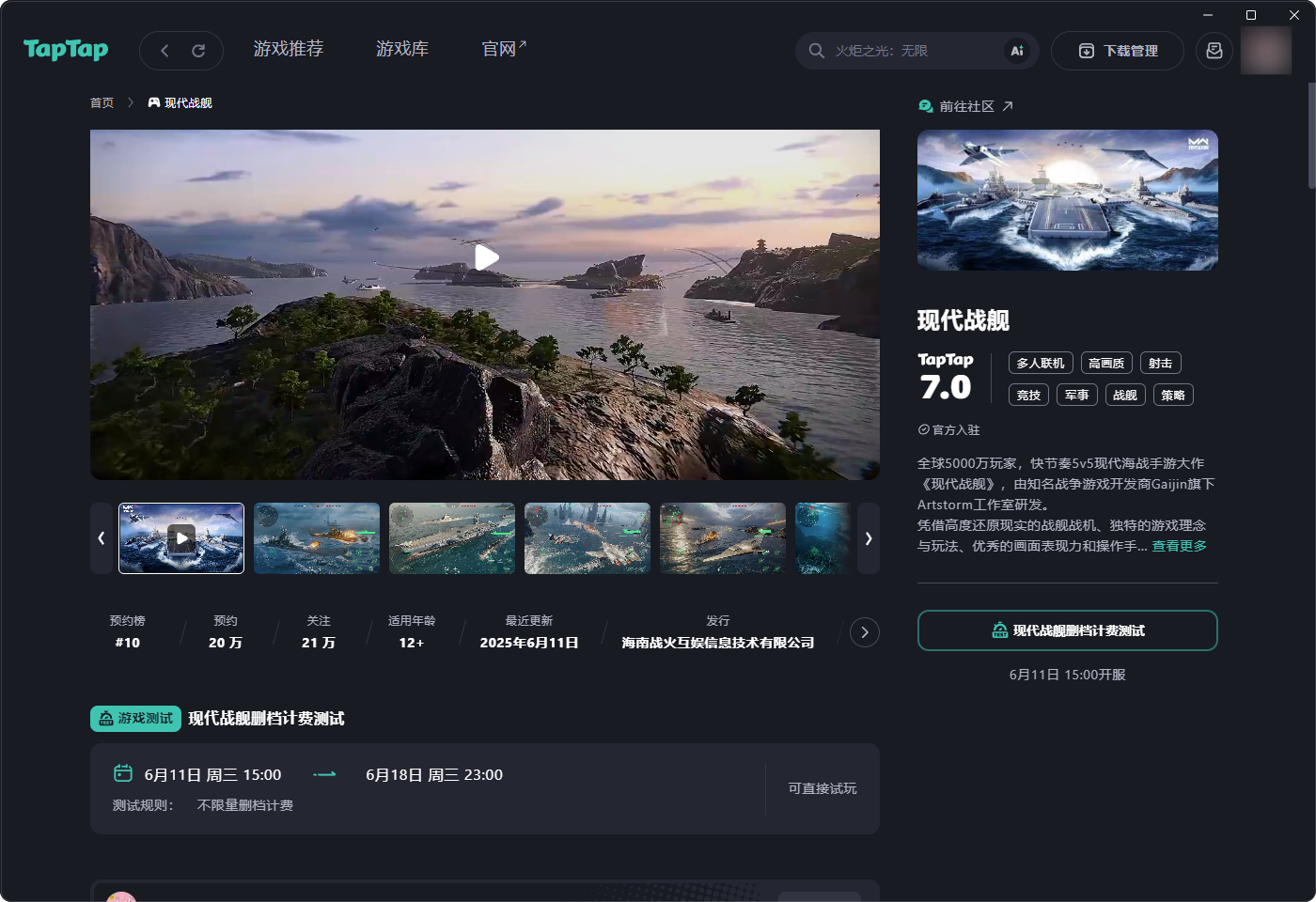This screenshot has height=902, width=1316.
Task: Click the TapTap 7.0 rating score
Action: point(946,378)
